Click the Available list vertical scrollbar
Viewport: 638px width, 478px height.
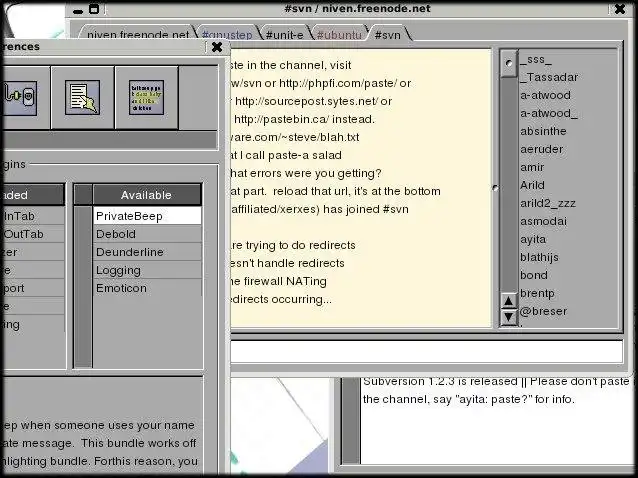(83, 286)
